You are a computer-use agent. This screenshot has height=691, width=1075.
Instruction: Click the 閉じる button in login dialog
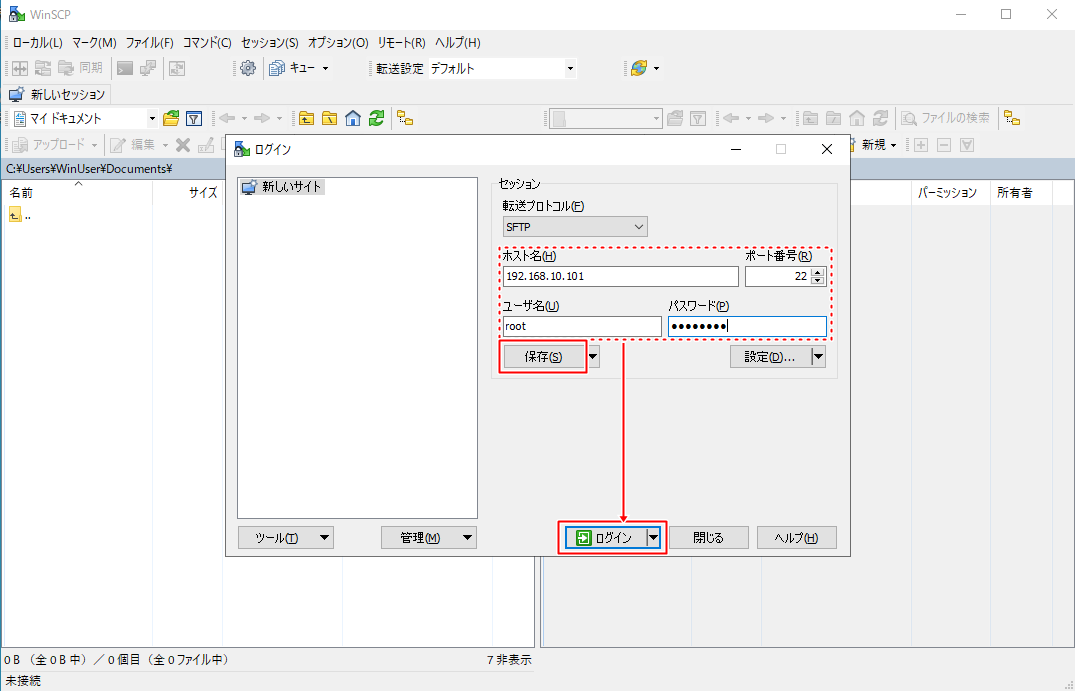(708, 538)
